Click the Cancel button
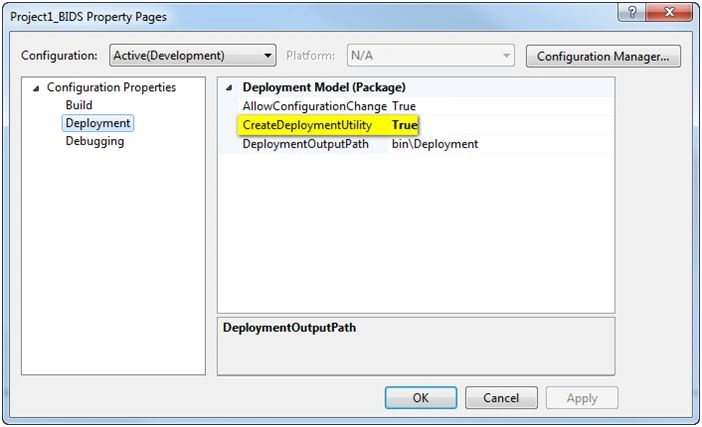The height and width of the screenshot is (427, 702). [501, 398]
